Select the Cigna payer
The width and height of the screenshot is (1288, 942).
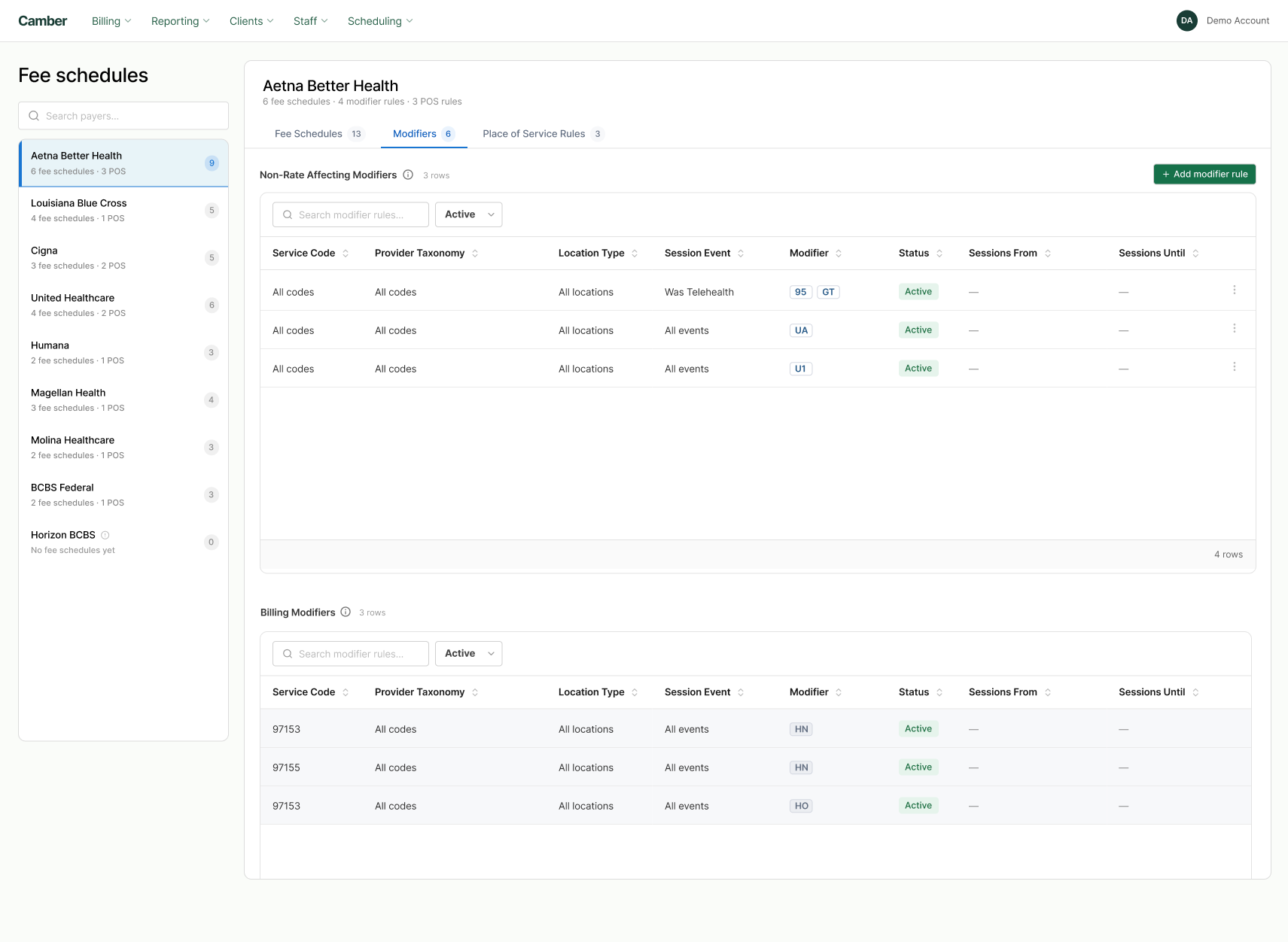(x=123, y=258)
